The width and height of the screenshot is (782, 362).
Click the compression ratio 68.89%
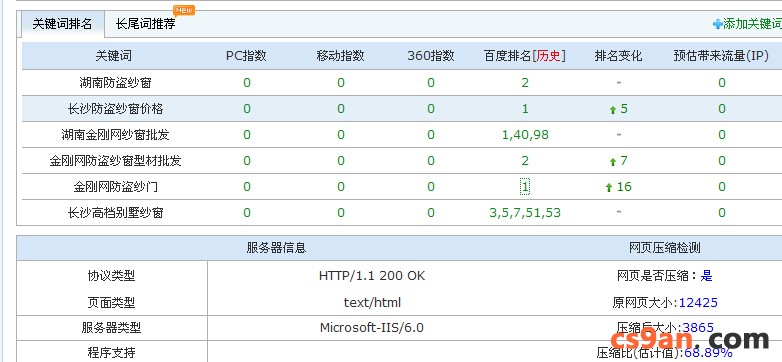click(708, 353)
